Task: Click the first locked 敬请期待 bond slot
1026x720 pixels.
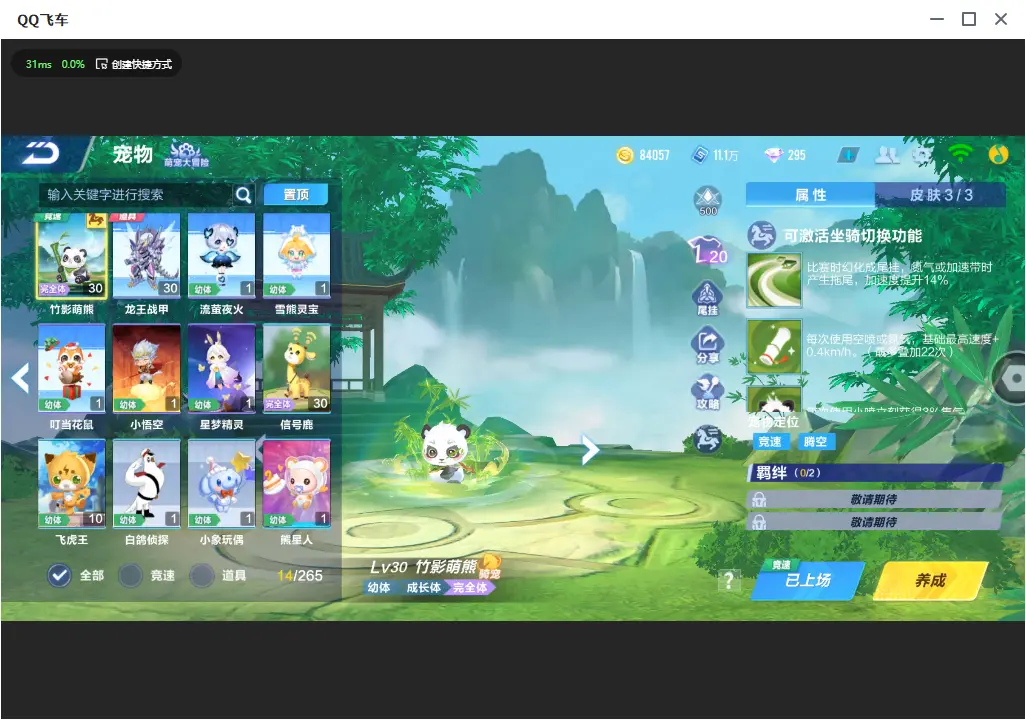Action: coord(874,499)
